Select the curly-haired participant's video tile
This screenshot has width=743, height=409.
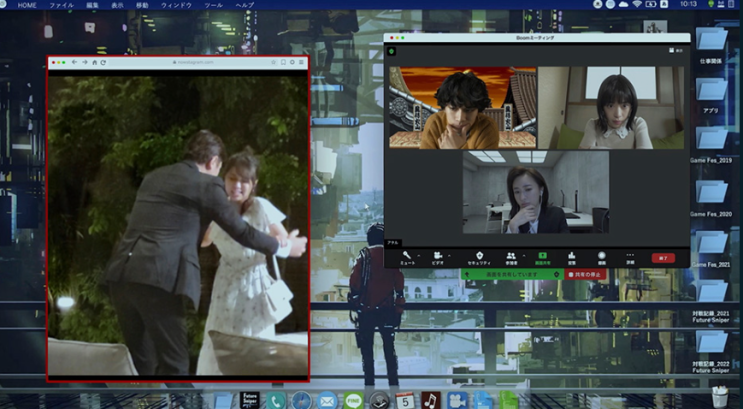point(462,108)
